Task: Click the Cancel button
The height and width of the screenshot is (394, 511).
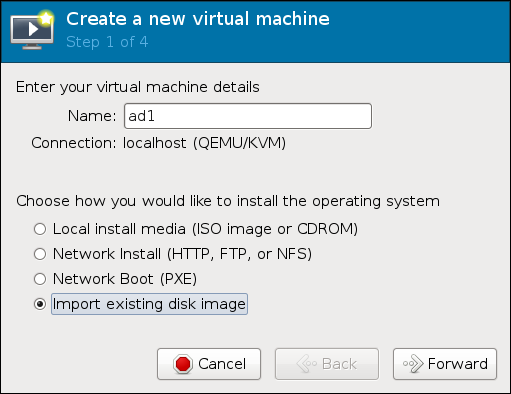Action: tap(209, 364)
